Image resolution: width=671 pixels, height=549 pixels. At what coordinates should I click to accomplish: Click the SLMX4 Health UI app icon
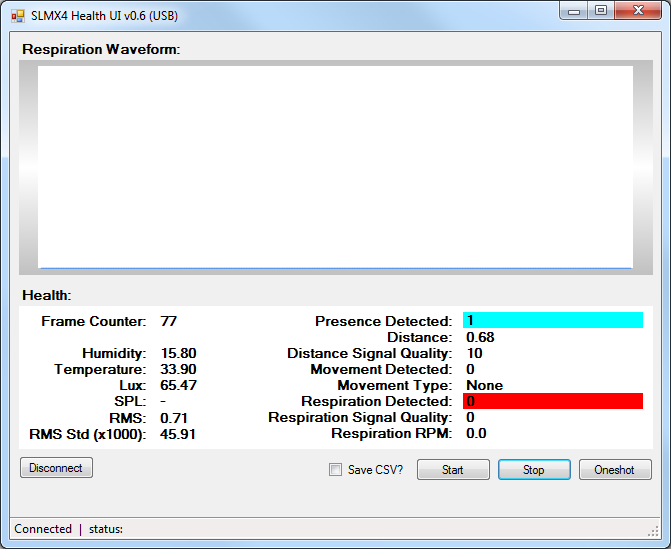click(18, 16)
